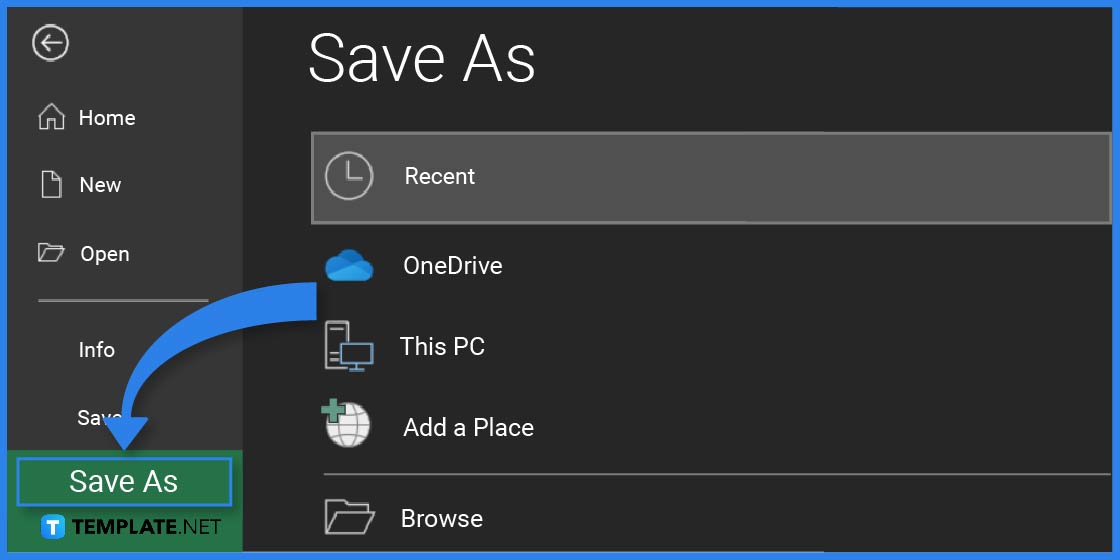
Task: Click the Recent clock icon
Action: coord(349,176)
